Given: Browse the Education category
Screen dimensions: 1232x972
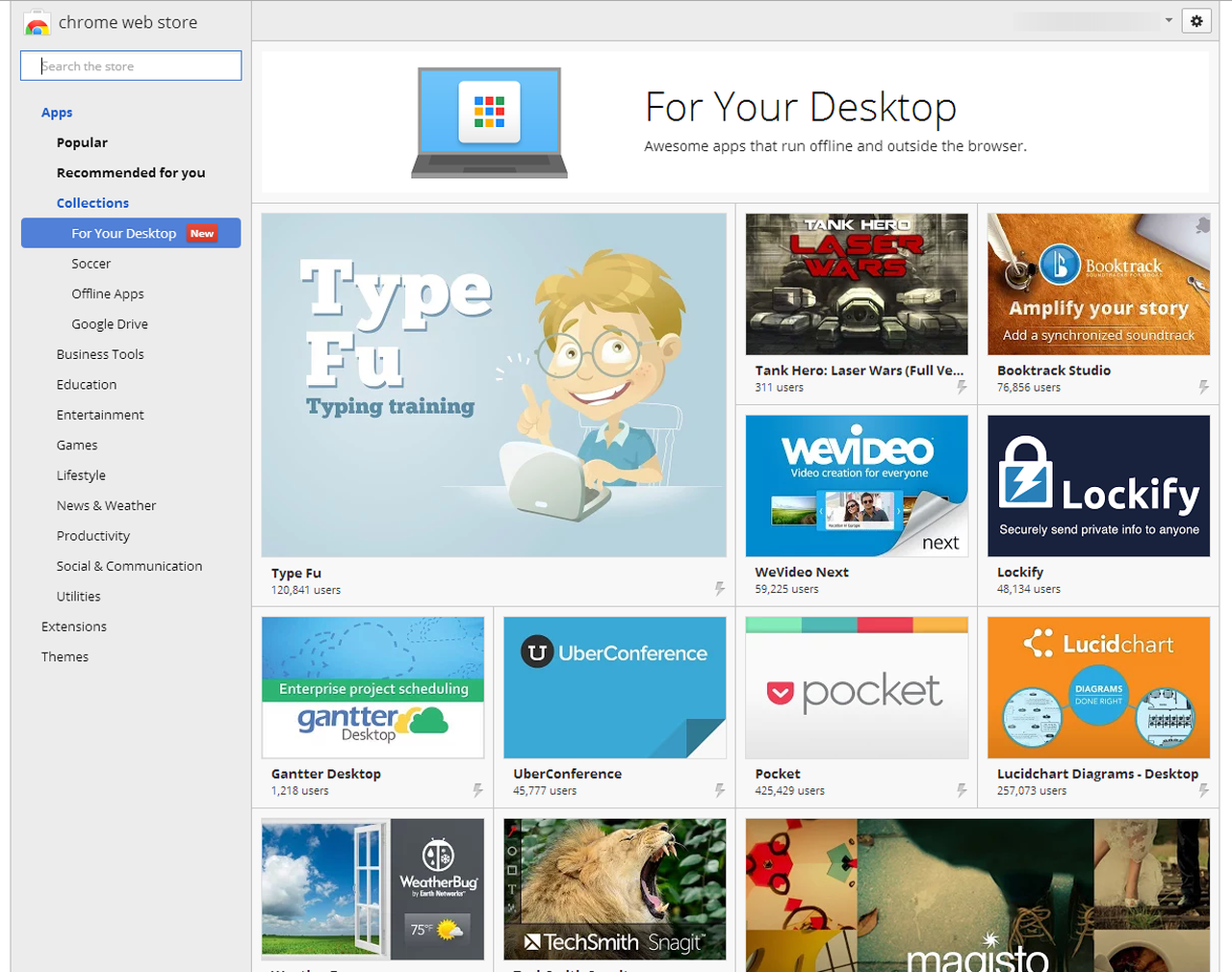Looking at the screenshot, I should click(87, 384).
